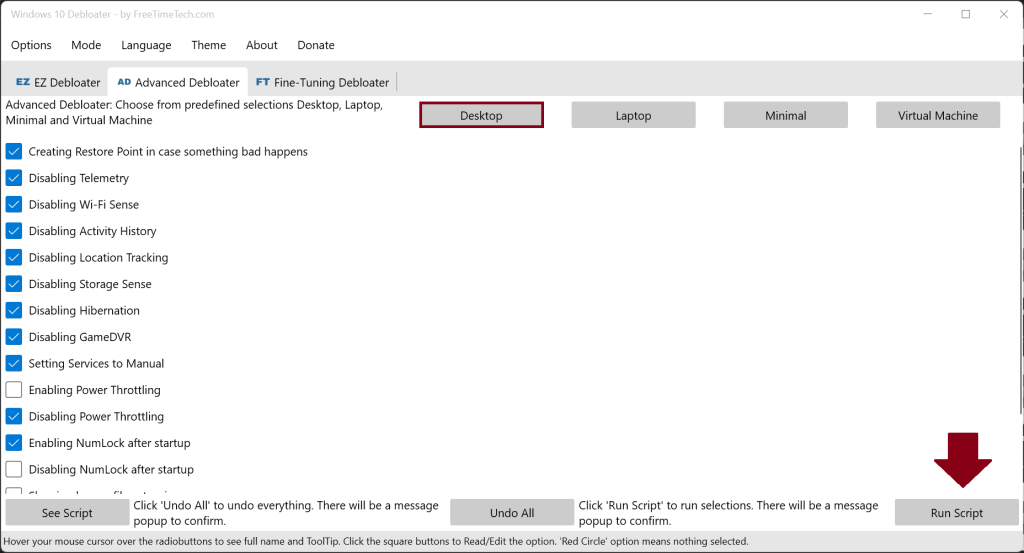Select the Minimal preset

[785, 115]
